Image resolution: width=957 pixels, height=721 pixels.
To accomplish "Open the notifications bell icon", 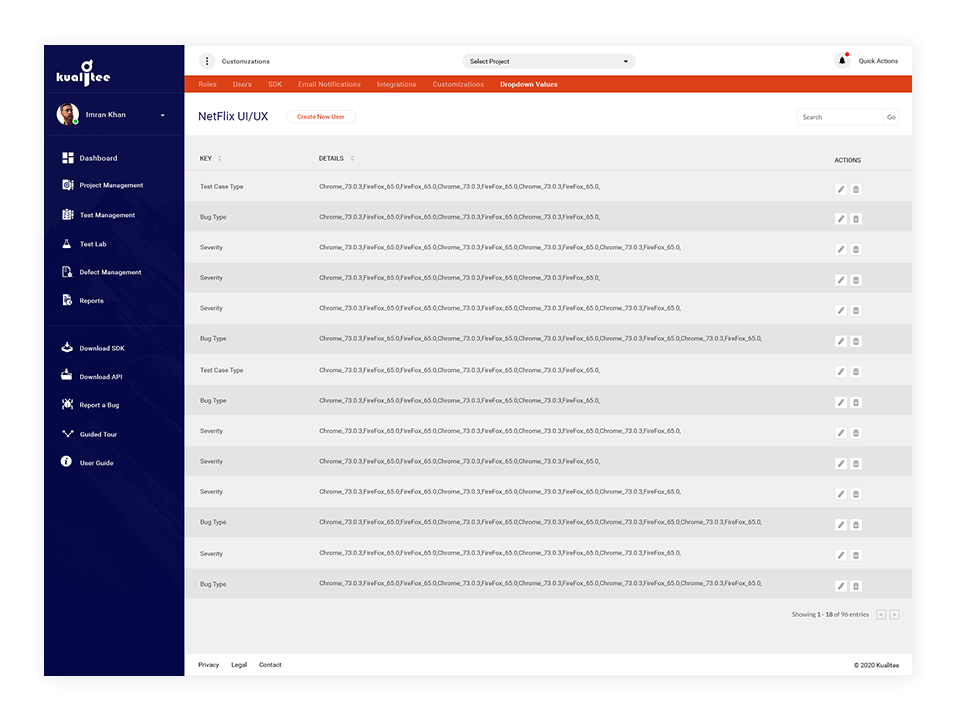I will pos(840,59).
